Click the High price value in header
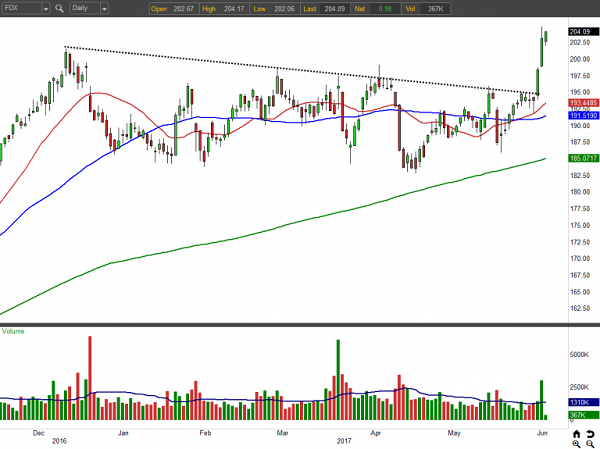Screen dimensions: 600x449 point(233,9)
